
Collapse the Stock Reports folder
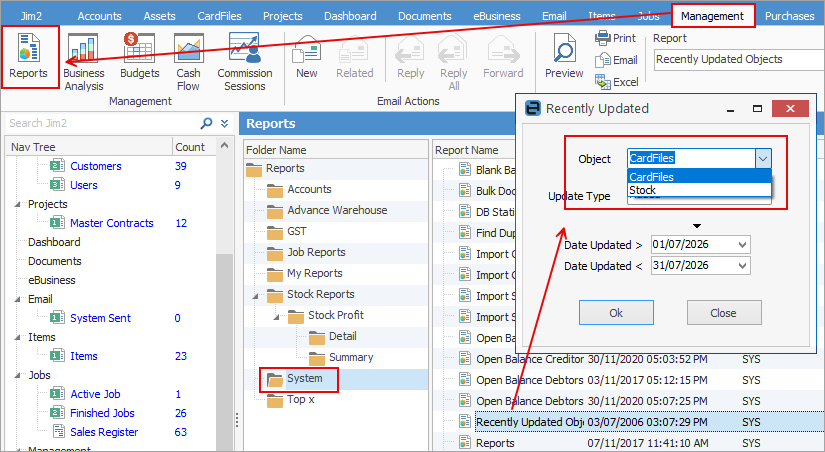[256, 296]
